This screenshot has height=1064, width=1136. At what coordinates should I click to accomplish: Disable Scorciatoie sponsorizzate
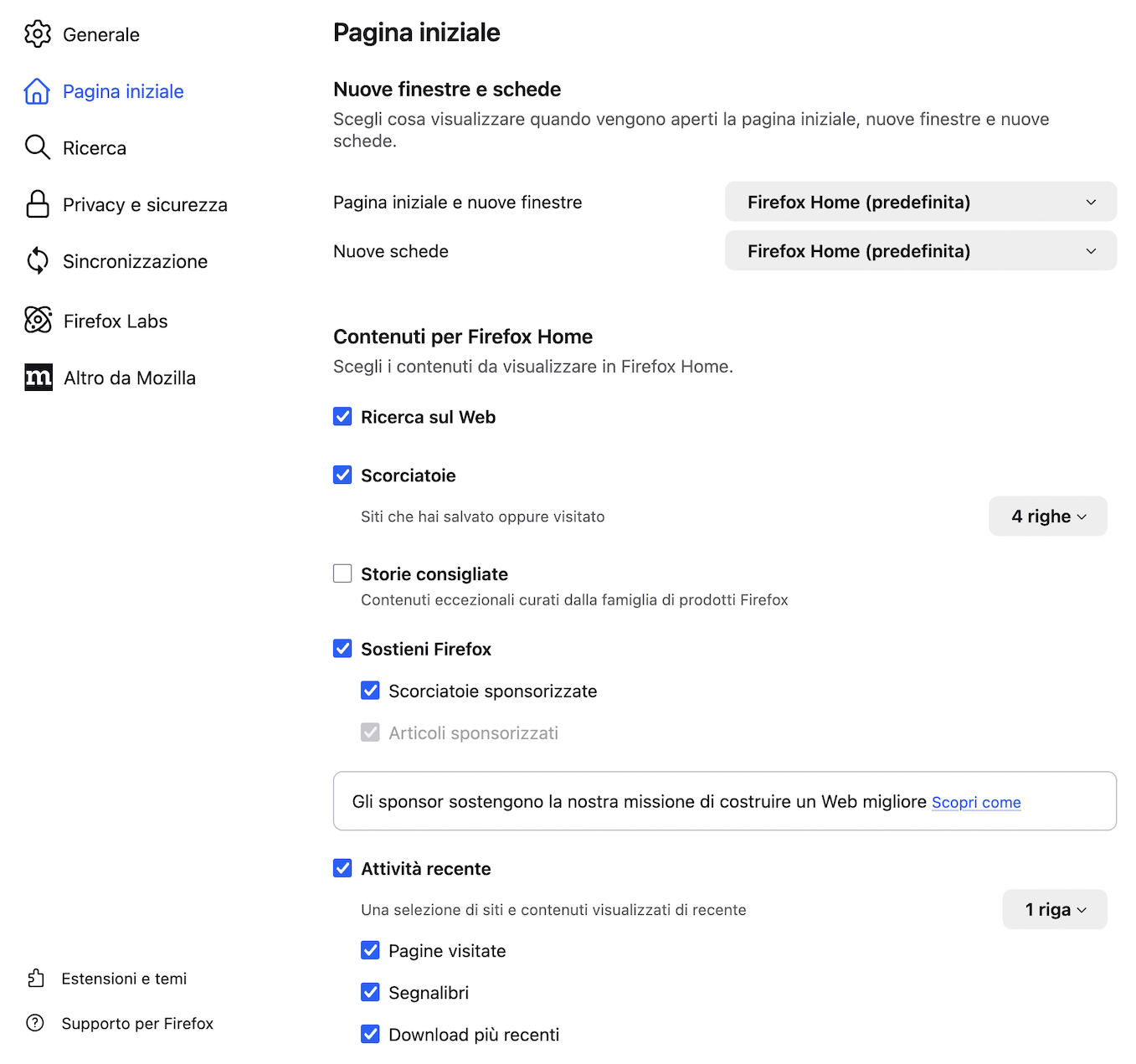[371, 691]
